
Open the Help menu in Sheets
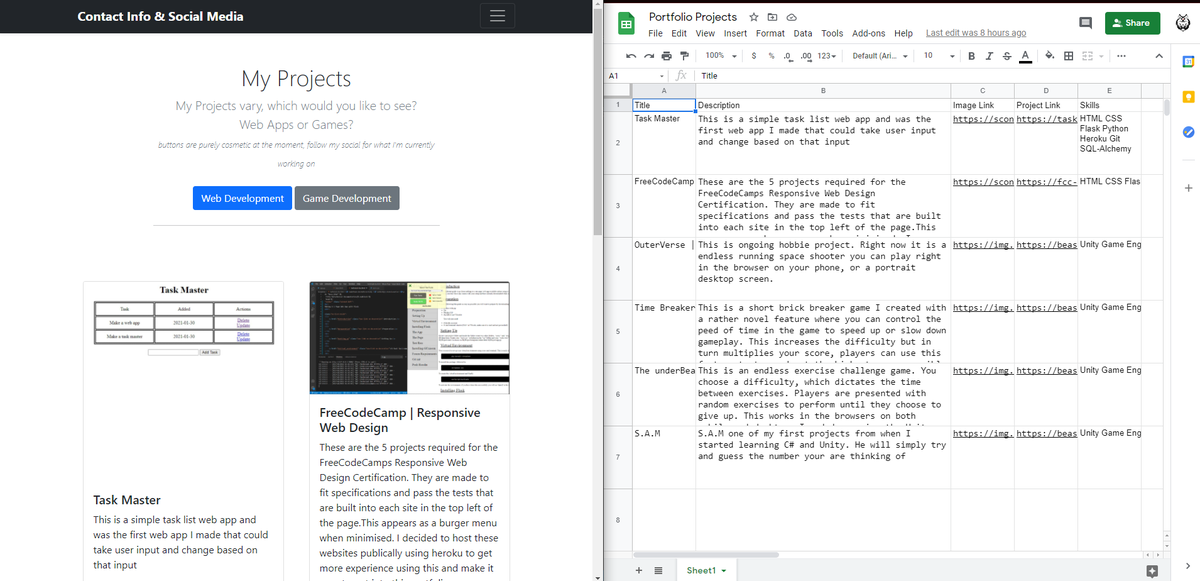(903, 33)
